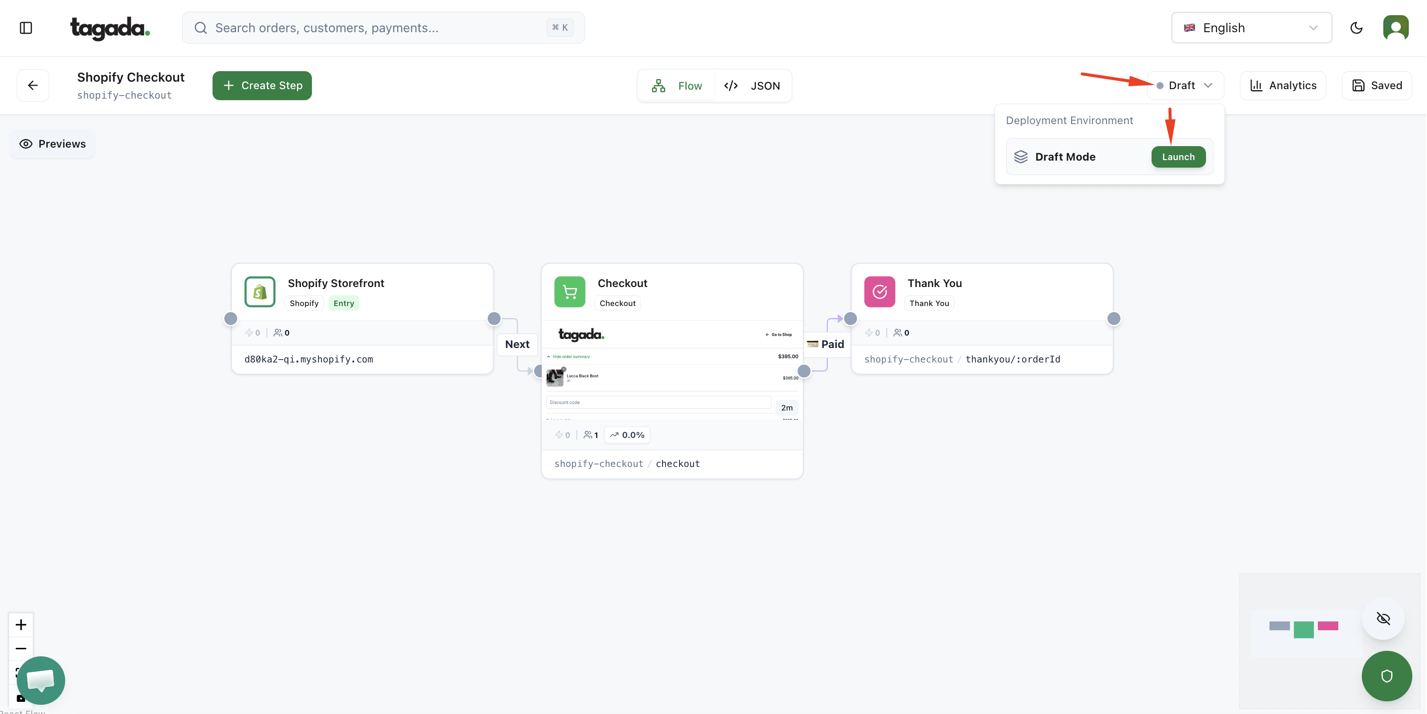The height and width of the screenshot is (714, 1427).
Task: Switch to the Flow view tab
Action: click(677, 86)
